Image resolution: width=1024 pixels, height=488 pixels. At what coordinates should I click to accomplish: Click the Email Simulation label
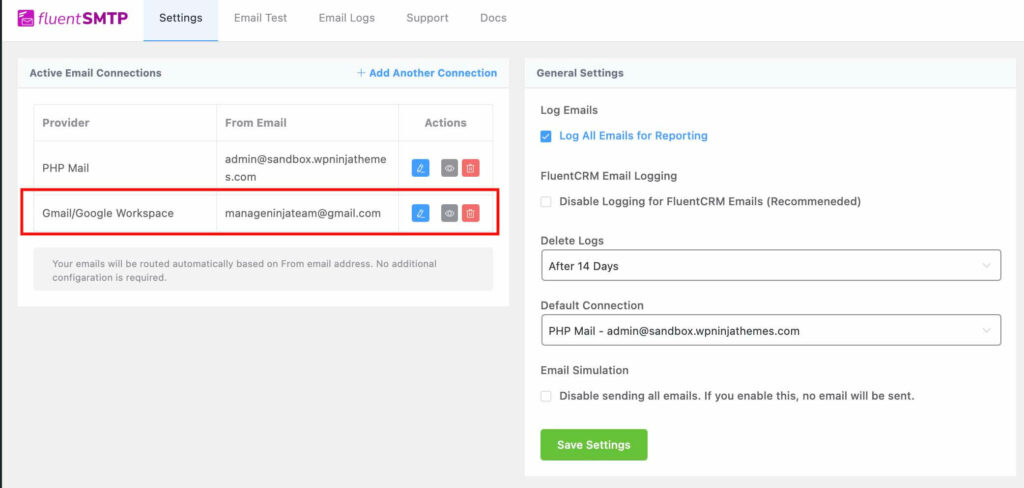point(584,370)
